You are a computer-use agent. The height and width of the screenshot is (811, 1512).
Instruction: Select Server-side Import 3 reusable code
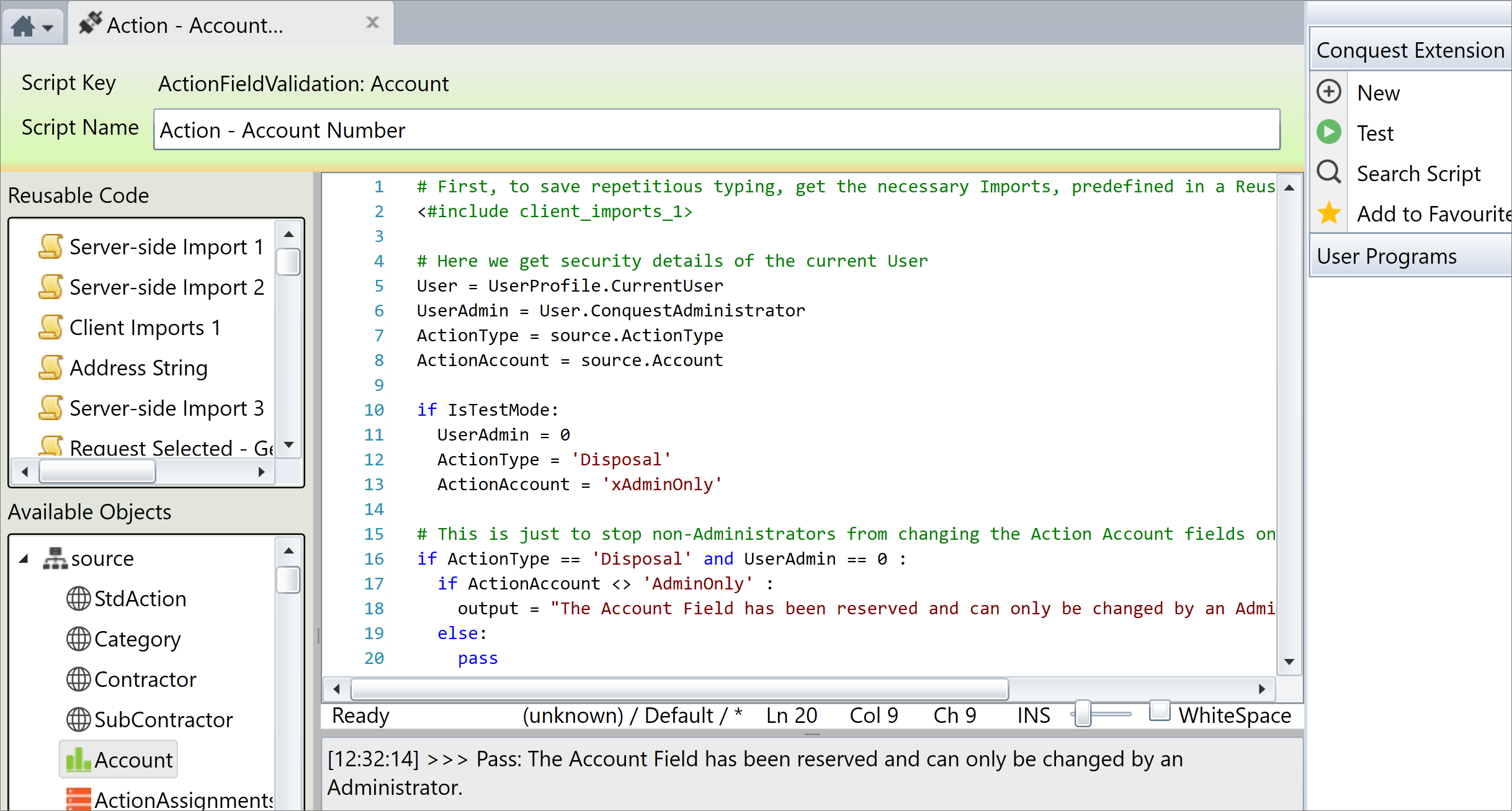pos(166,408)
